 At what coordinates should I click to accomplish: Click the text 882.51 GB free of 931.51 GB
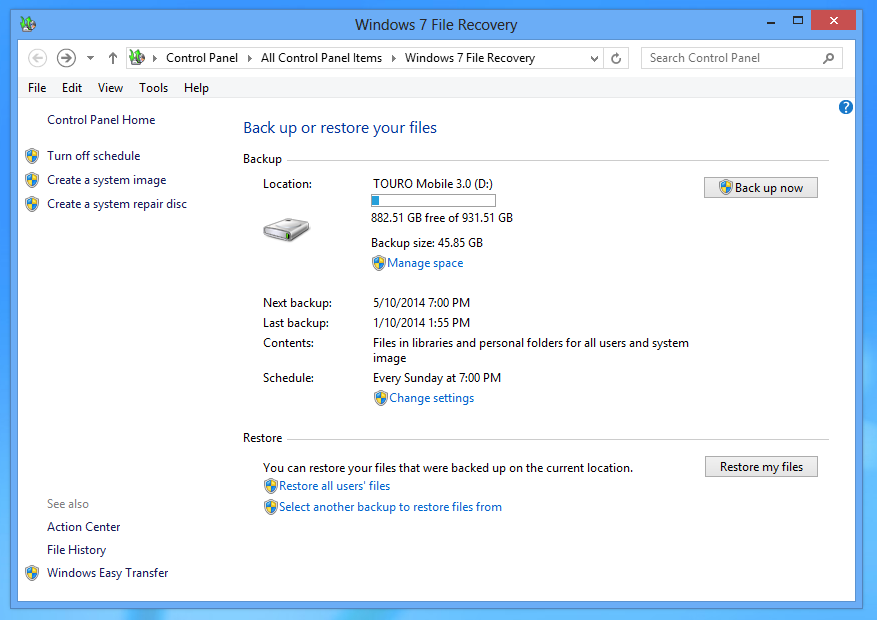point(442,218)
